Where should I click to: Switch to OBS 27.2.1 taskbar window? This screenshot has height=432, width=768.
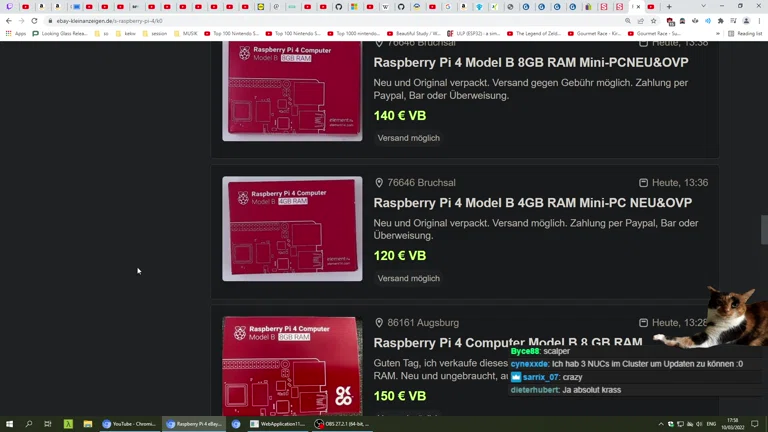[342, 424]
